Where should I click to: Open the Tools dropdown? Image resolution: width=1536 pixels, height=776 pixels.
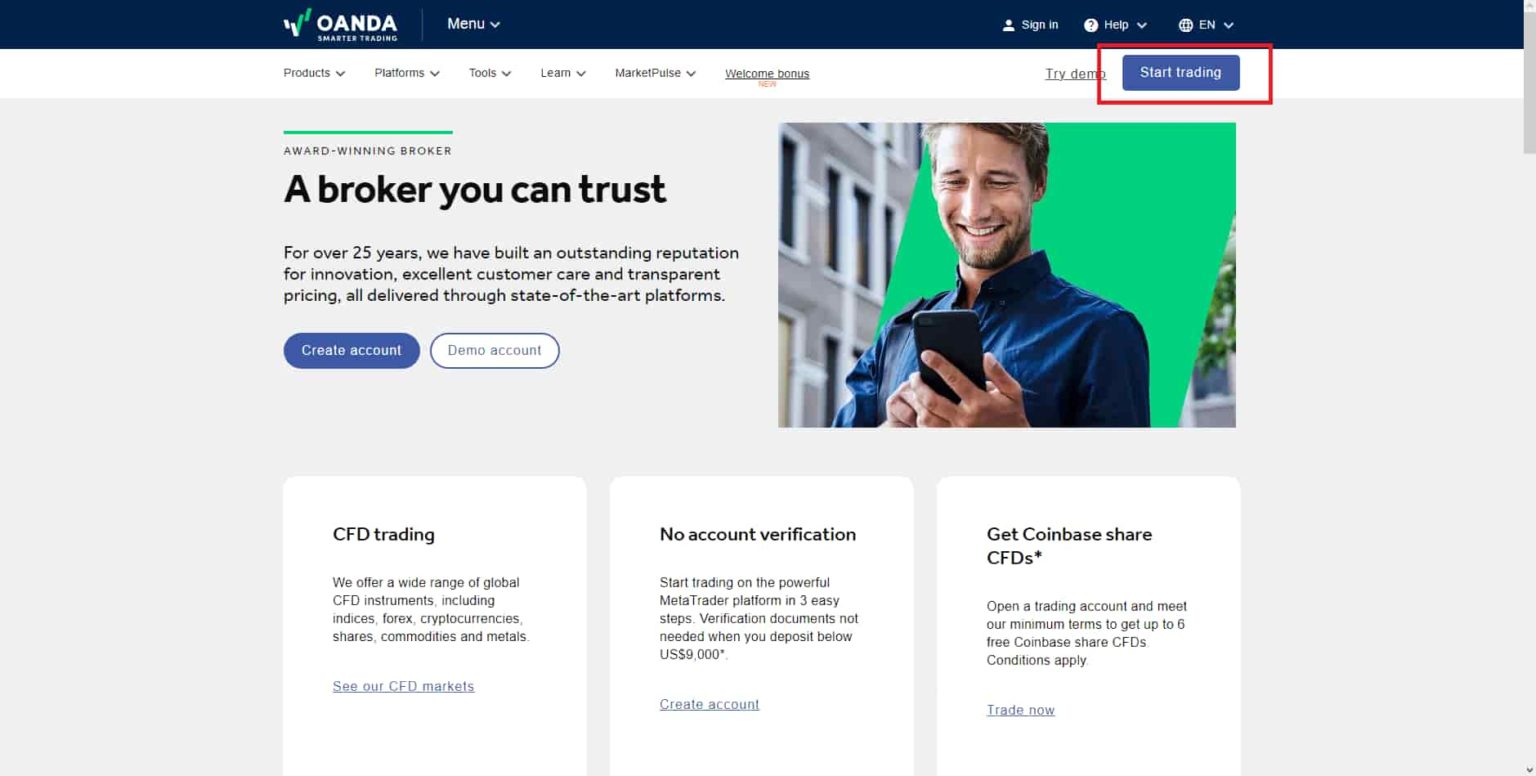click(489, 73)
